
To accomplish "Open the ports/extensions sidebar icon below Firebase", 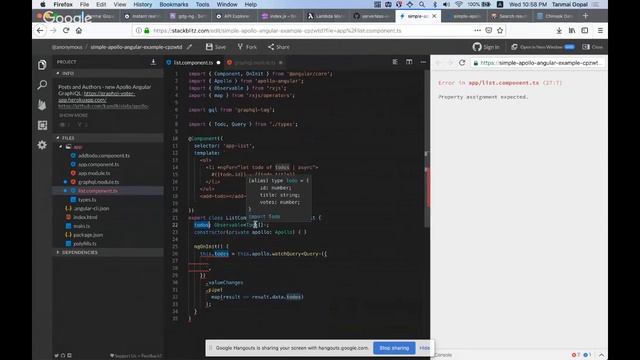I will point(42,125).
